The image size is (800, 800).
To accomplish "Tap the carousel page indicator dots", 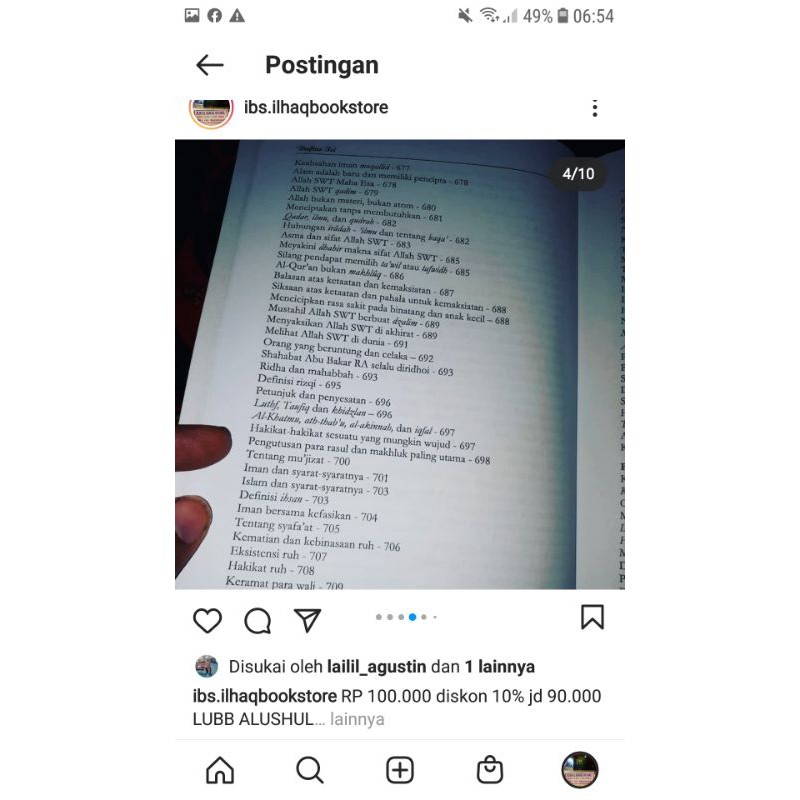I will 406,617.
